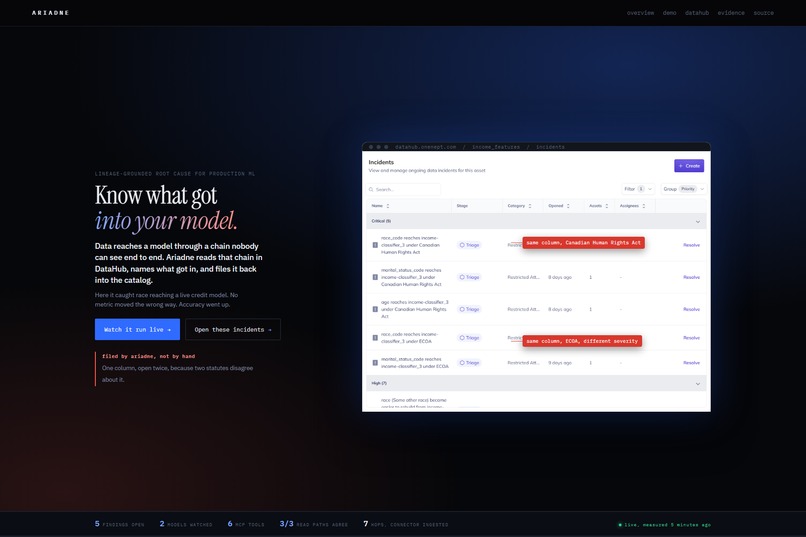This screenshot has height=537, width=806.
Task: Click the Watch it run live button
Action: (x=137, y=329)
